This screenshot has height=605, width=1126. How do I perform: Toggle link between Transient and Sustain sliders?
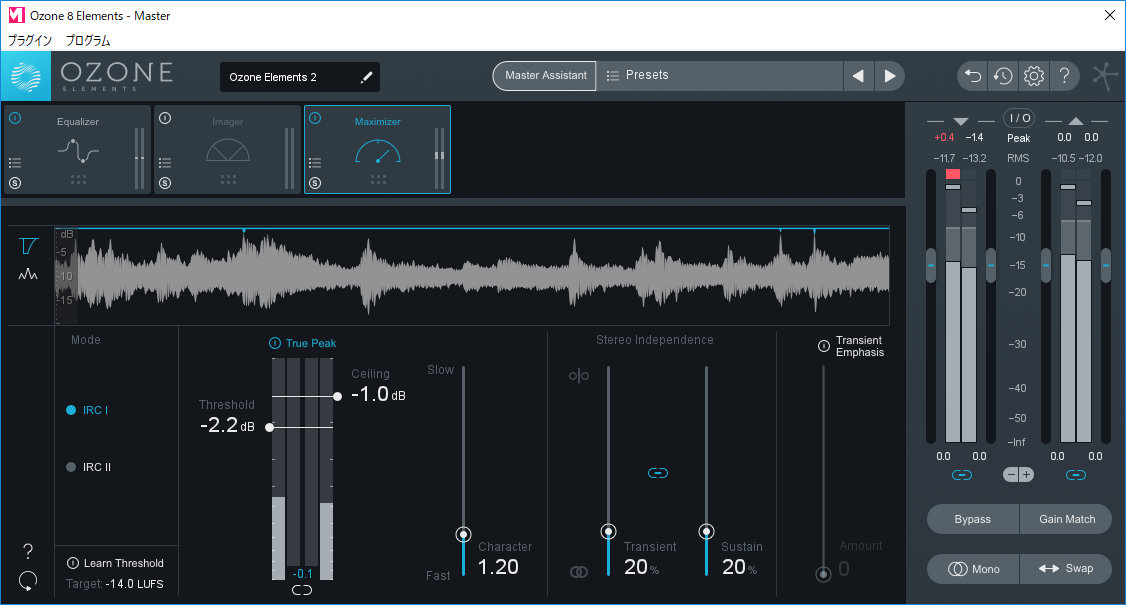658,473
